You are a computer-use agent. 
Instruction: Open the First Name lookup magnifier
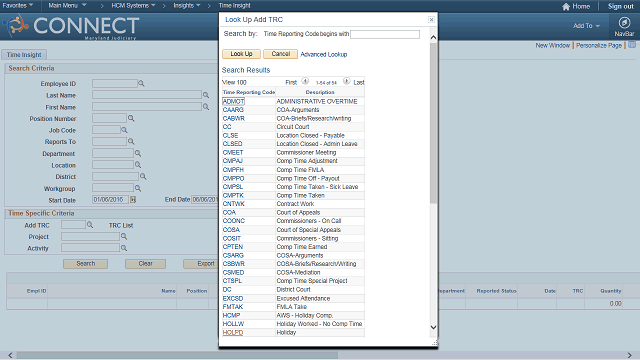(206, 107)
